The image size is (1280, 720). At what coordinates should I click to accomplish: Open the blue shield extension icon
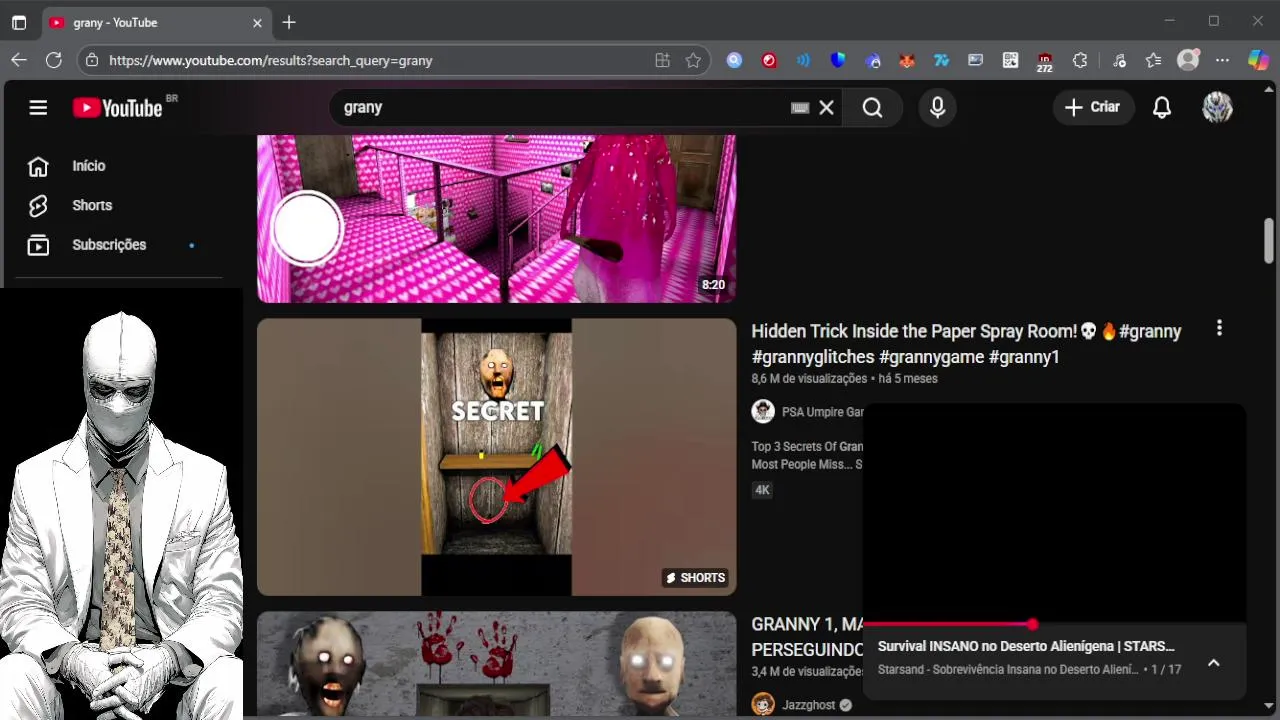tap(838, 60)
